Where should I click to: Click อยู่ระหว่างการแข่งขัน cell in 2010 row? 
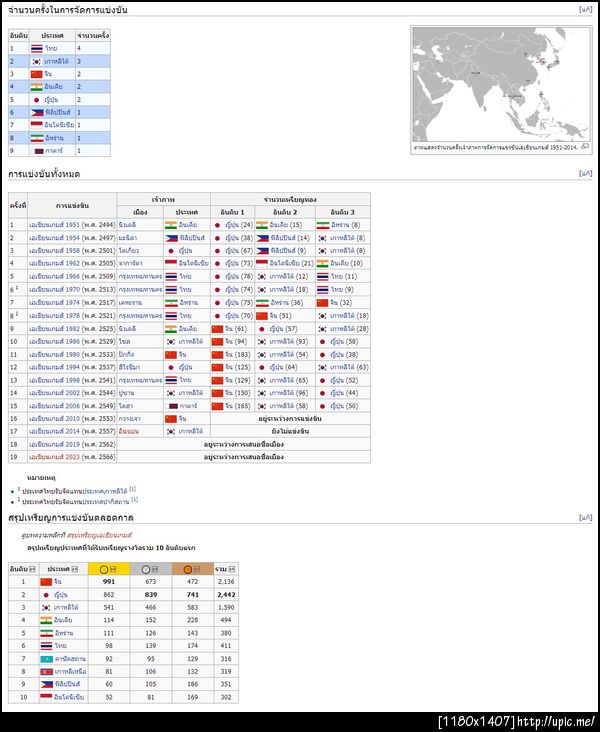tap(290, 419)
